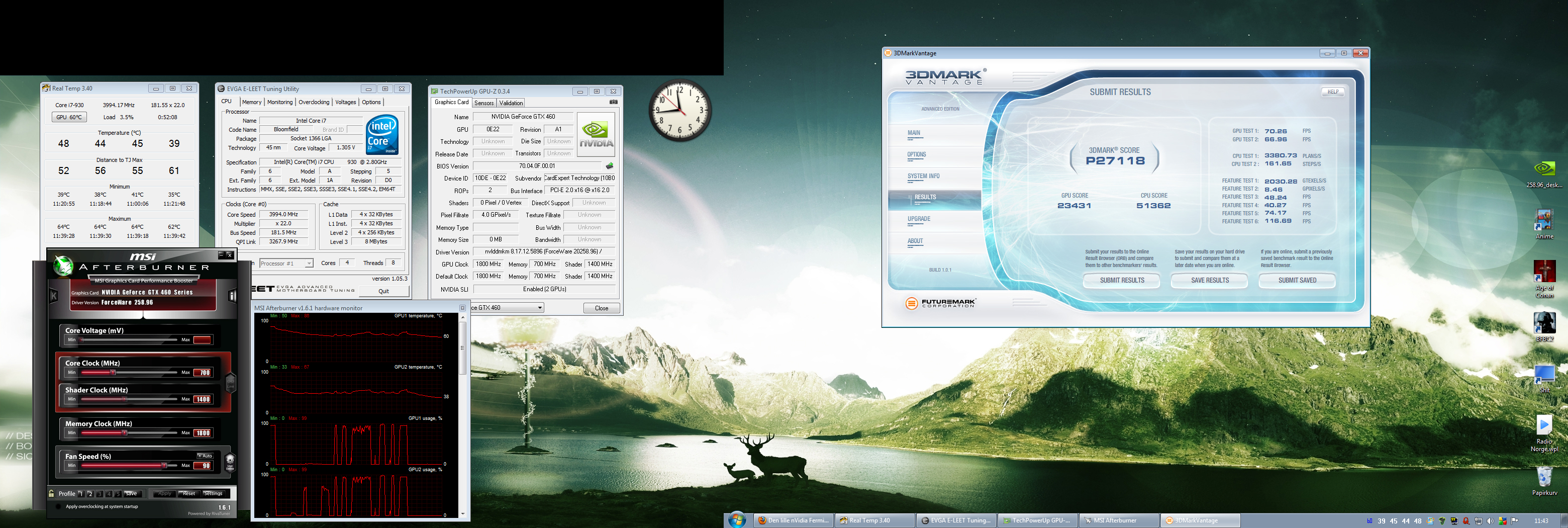Open OPTIONS section in 3DMark Vantage

[916, 155]
